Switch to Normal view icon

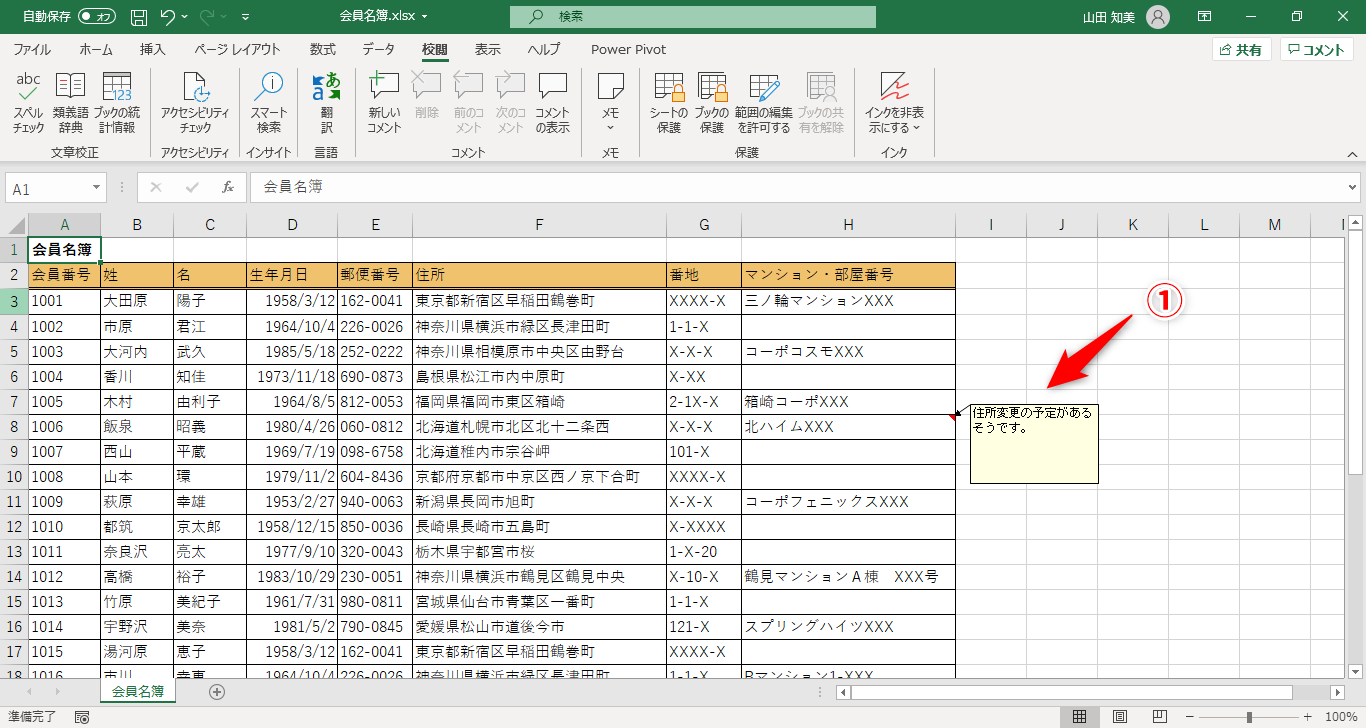1080,717
